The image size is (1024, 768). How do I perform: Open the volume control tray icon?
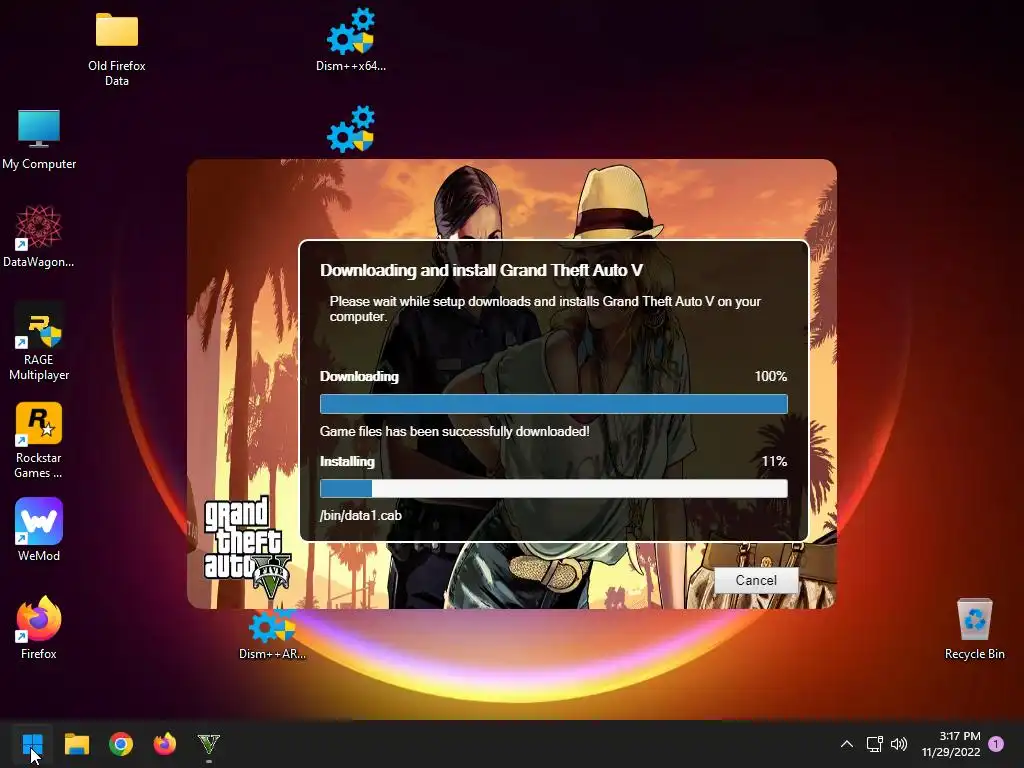(899, 744)
